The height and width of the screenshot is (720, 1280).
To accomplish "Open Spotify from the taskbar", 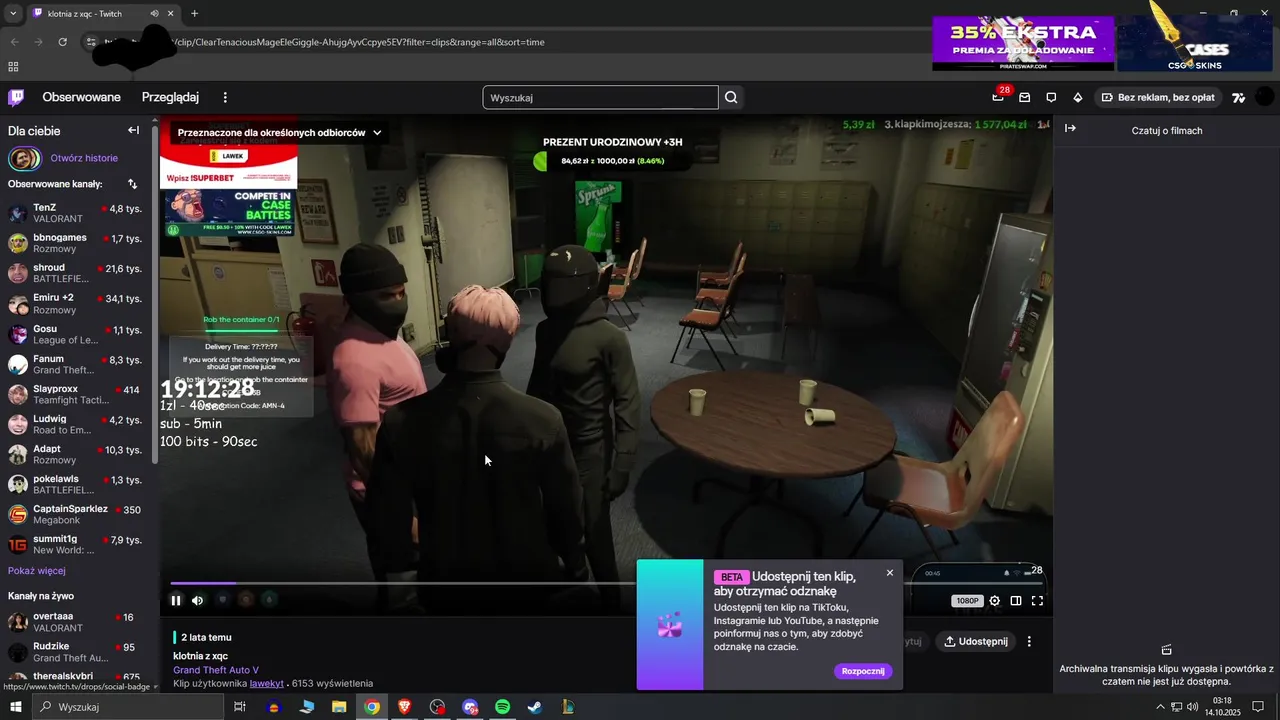I will point(503,707).
